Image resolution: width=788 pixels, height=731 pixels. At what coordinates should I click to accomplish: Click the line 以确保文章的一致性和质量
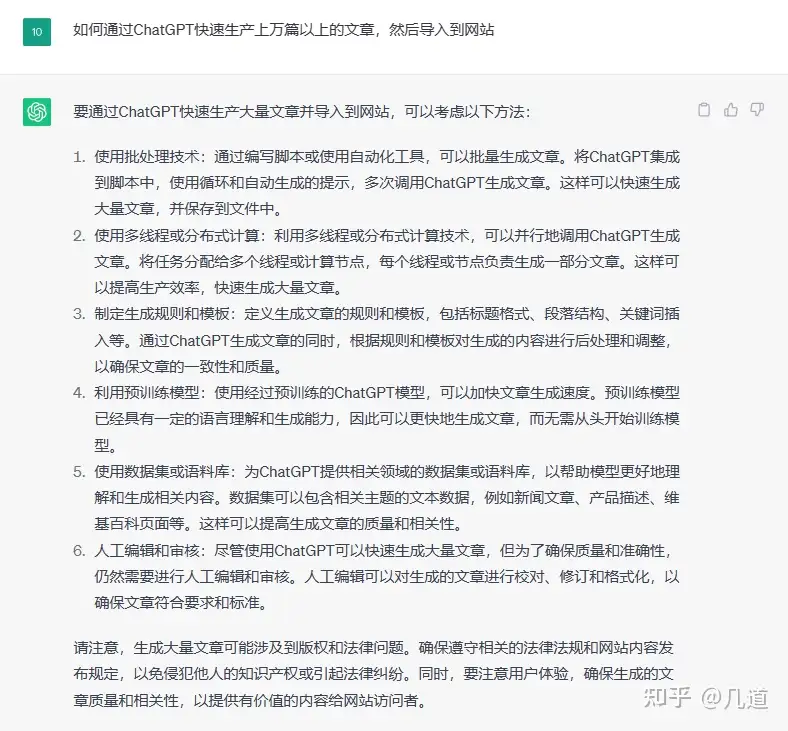[x=188, y=366]
